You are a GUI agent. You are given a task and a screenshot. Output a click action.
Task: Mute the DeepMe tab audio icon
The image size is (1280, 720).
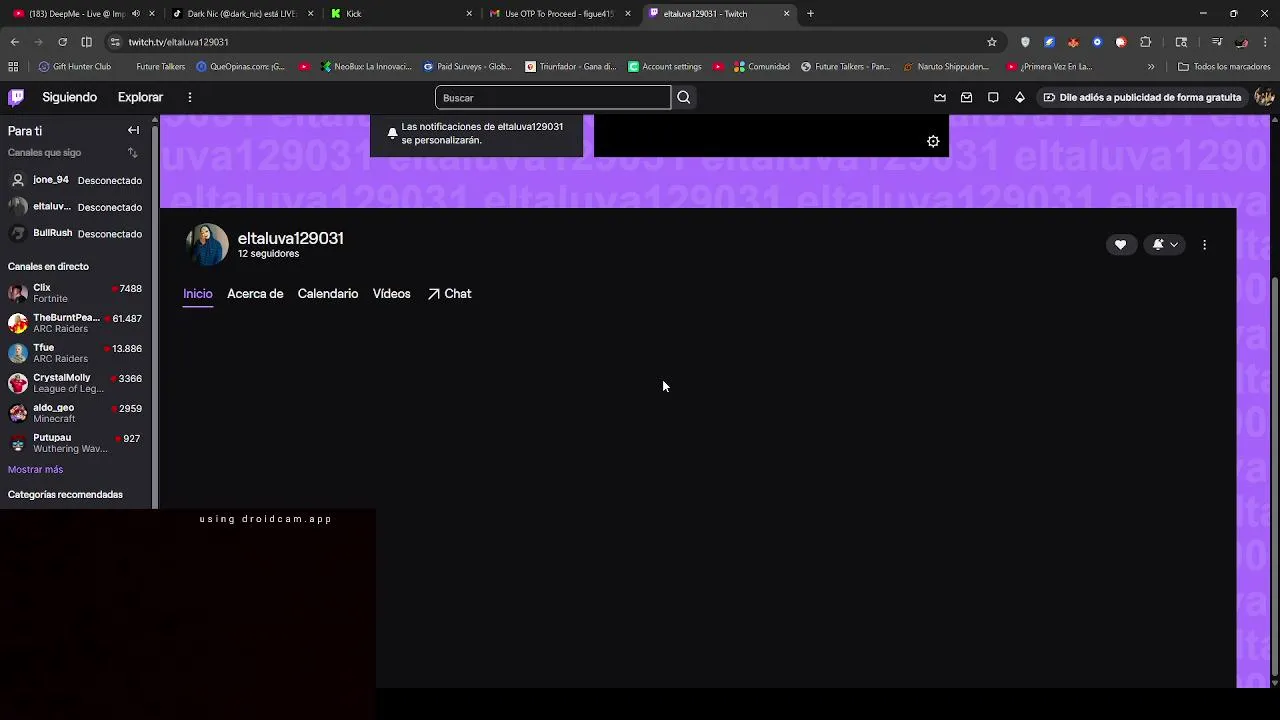[136, 14]
